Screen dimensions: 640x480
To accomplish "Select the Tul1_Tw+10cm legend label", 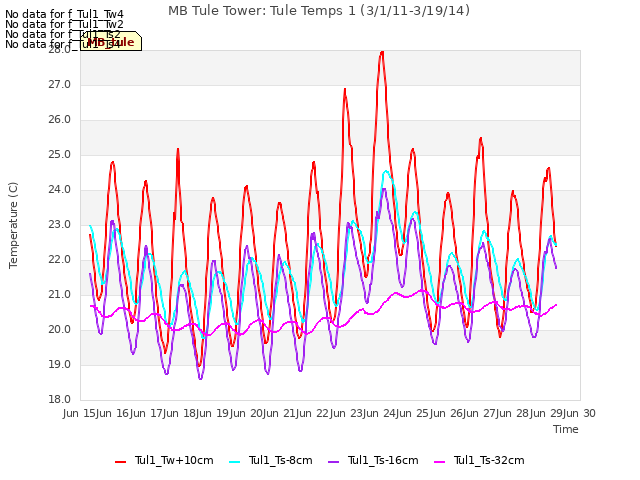I will tap(174, 460).
